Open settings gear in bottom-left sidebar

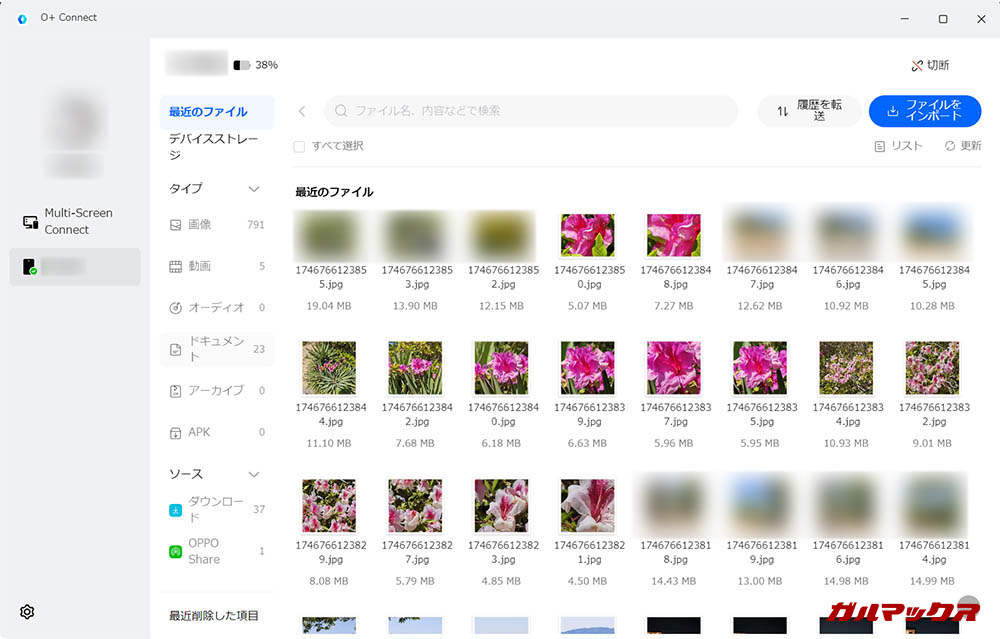coord(27,612)
